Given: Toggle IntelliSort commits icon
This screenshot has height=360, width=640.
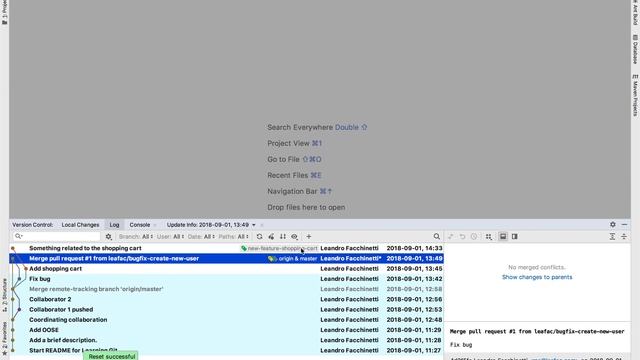Looking at the screenshot, I should click(x=282, y=236).
